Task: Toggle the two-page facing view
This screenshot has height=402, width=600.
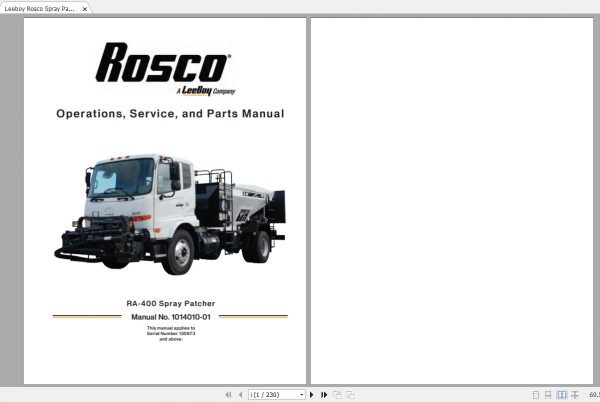Action: point(561,395)
